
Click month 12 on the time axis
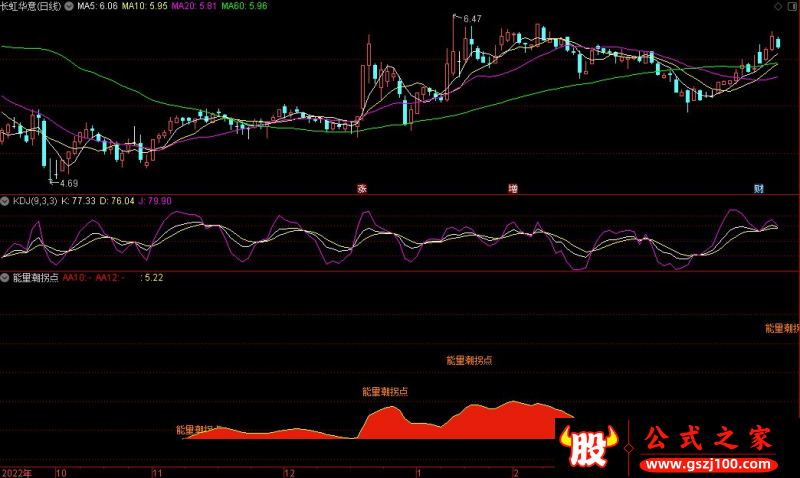pyautogui.click(x=289, y=473)
